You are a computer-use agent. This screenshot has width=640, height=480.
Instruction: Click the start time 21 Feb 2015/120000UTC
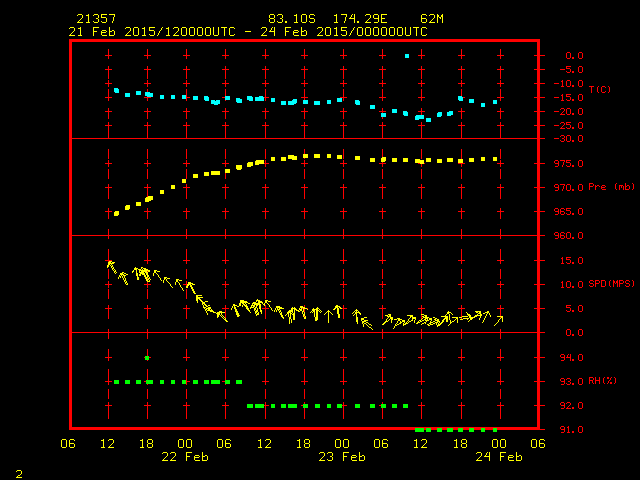point(152,32)
